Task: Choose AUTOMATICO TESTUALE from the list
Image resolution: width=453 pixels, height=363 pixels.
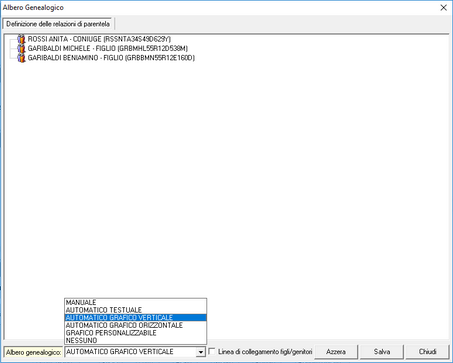Action: 135,310
